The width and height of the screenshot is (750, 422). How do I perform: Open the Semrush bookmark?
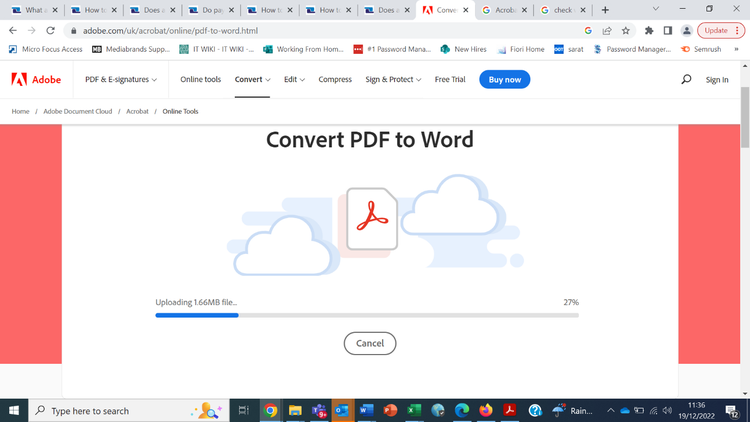pyautogui.click(x=701, y=49)
